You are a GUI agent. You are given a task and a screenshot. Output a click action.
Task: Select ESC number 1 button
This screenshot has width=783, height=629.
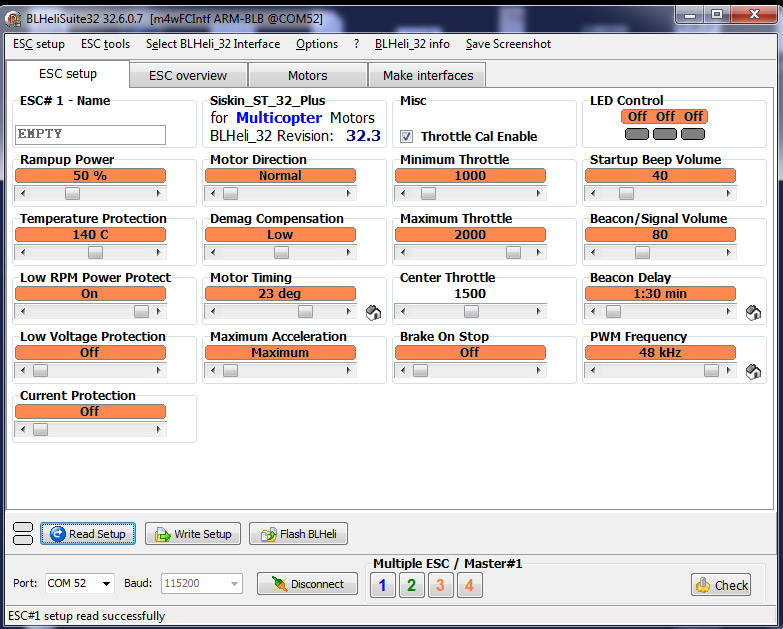click(x=383, y=585)
